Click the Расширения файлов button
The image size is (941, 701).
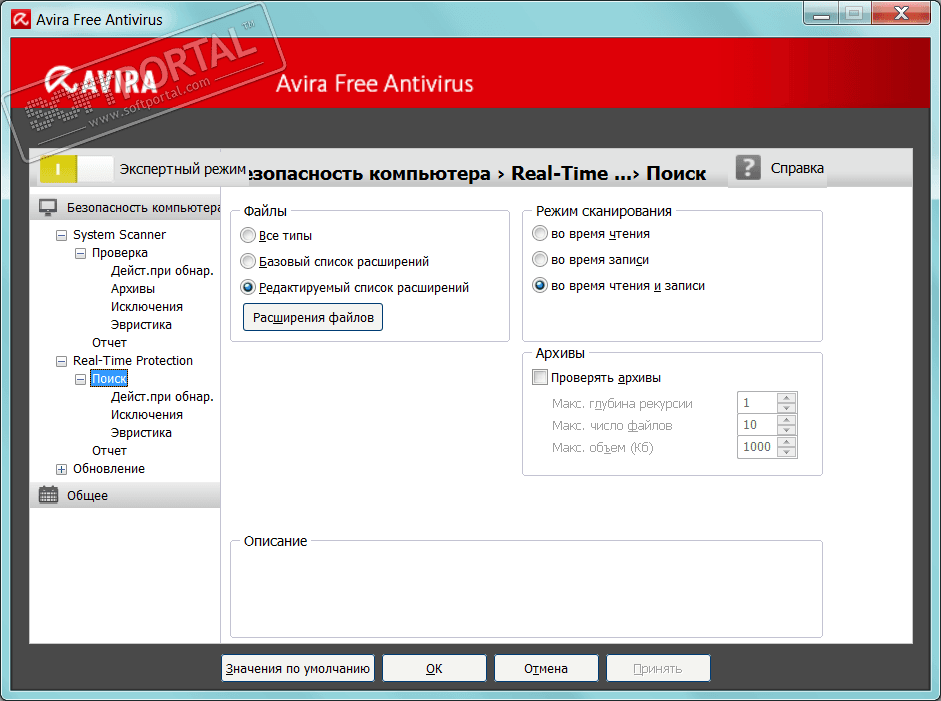point(313,317)
